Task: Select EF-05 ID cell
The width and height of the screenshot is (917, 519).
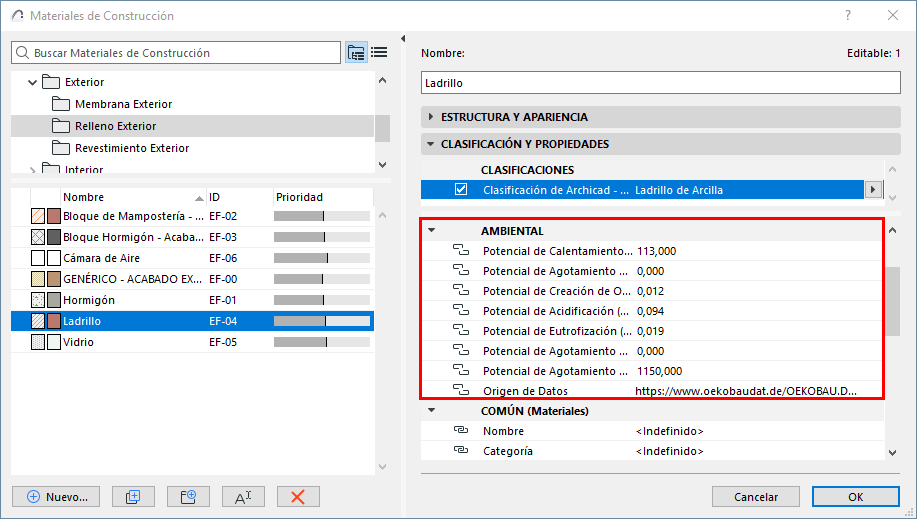Action: pos(223,342)
